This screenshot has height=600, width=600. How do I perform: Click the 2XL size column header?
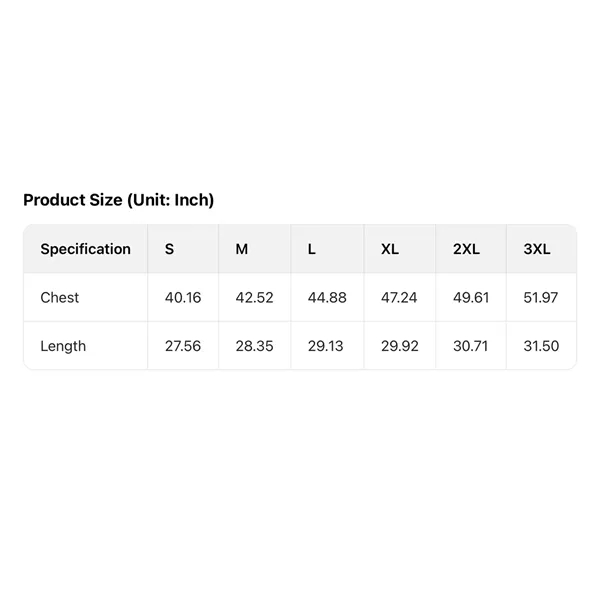[466, 249]
